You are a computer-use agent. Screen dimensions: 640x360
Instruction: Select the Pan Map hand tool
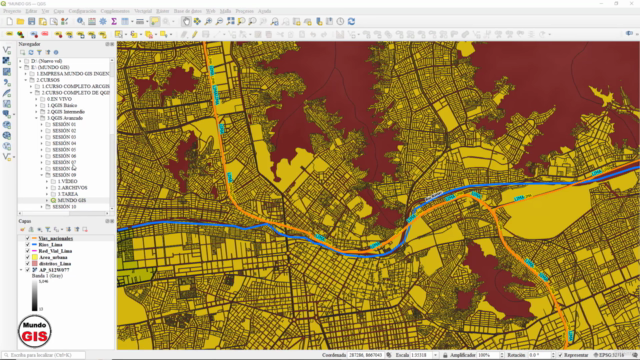[x=186, y=22]
